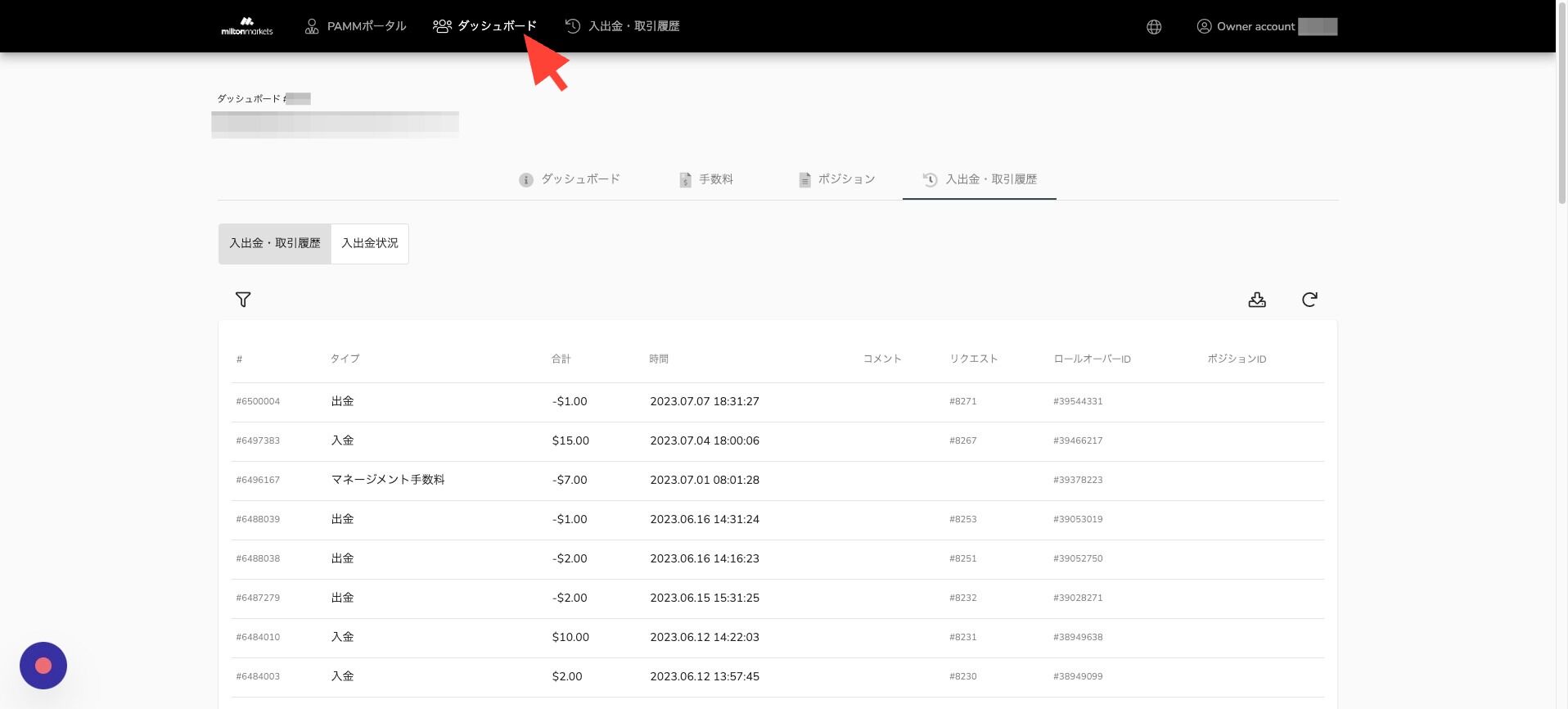This screenshot has width=1568, height=709.
Task: Click rollover ID #39028271
Action: (1078, 598)
